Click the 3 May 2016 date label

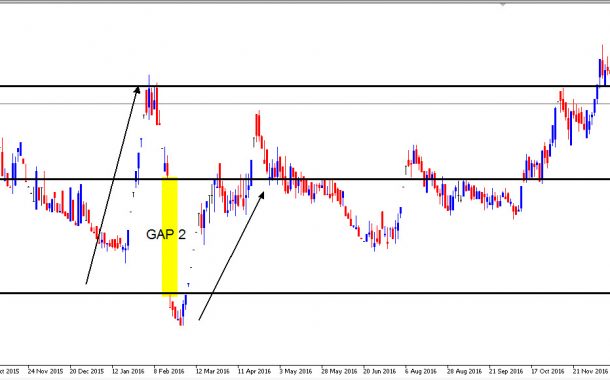point(295,371)
